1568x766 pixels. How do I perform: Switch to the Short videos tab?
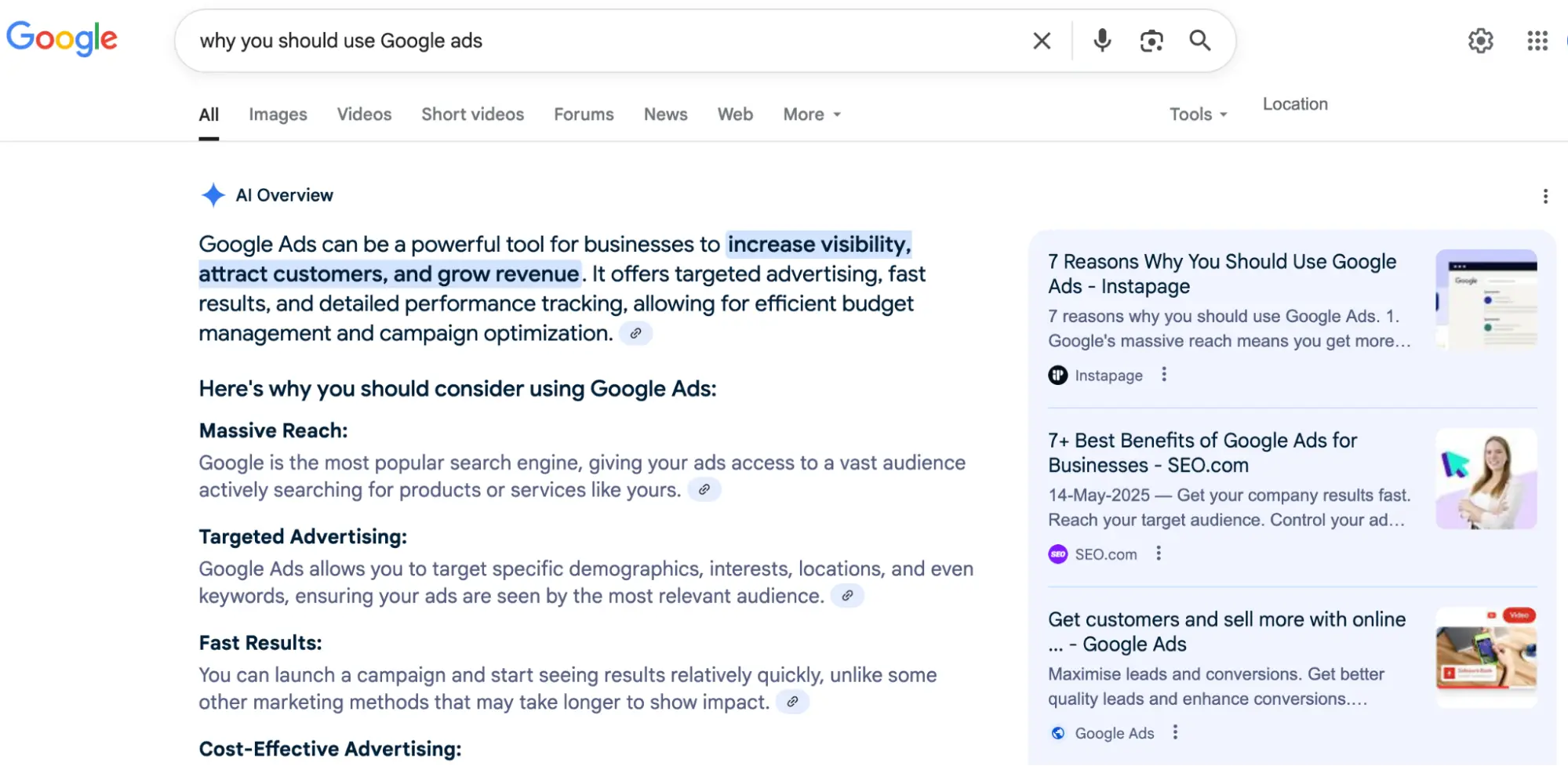472,114
